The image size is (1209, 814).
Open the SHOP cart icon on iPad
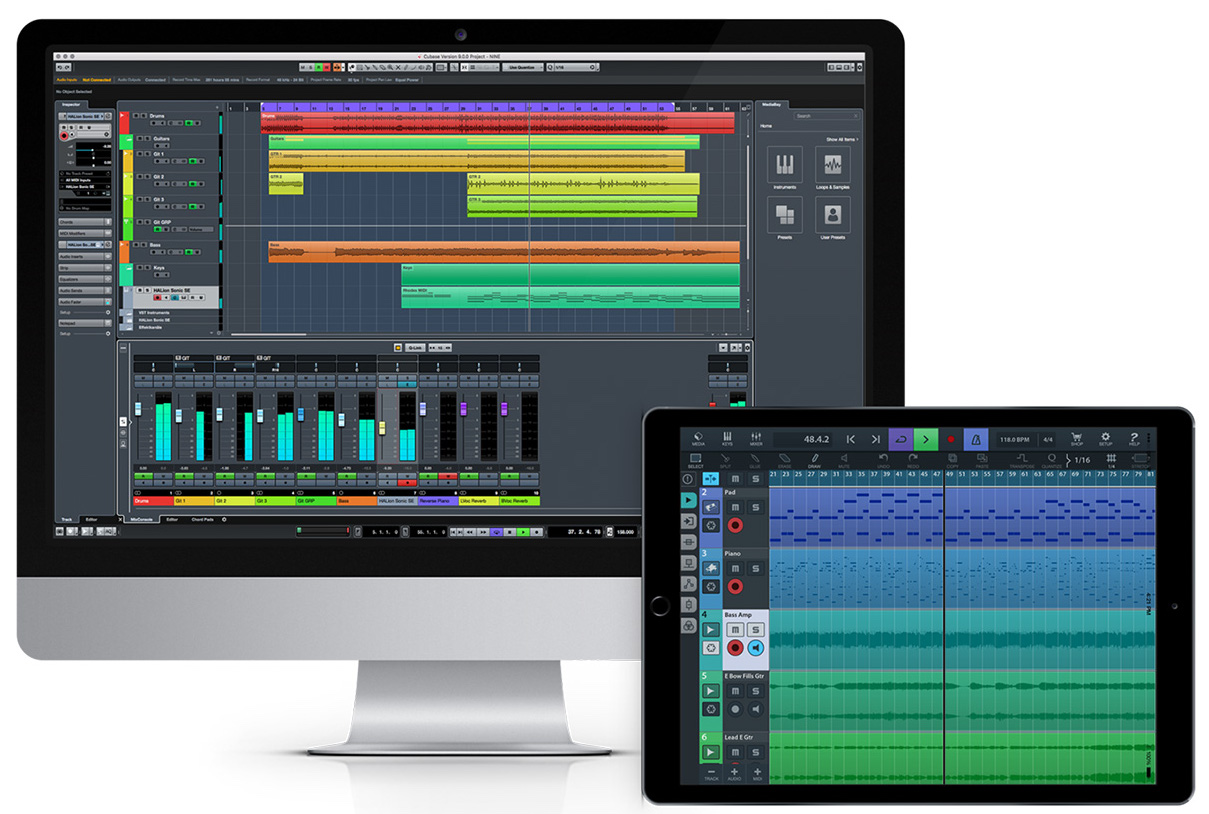pos(1076,440)
